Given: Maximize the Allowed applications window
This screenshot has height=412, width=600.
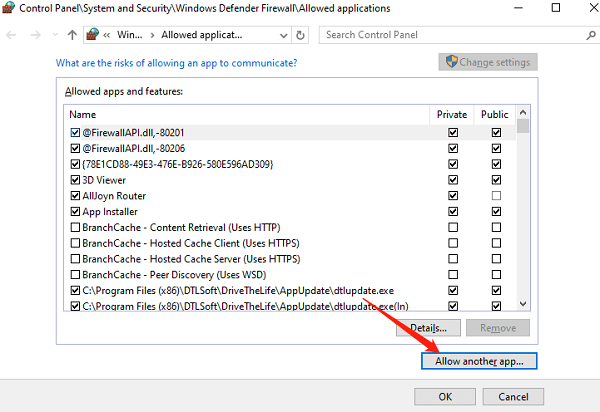Looking at the screenshot, I should [556, 8].
